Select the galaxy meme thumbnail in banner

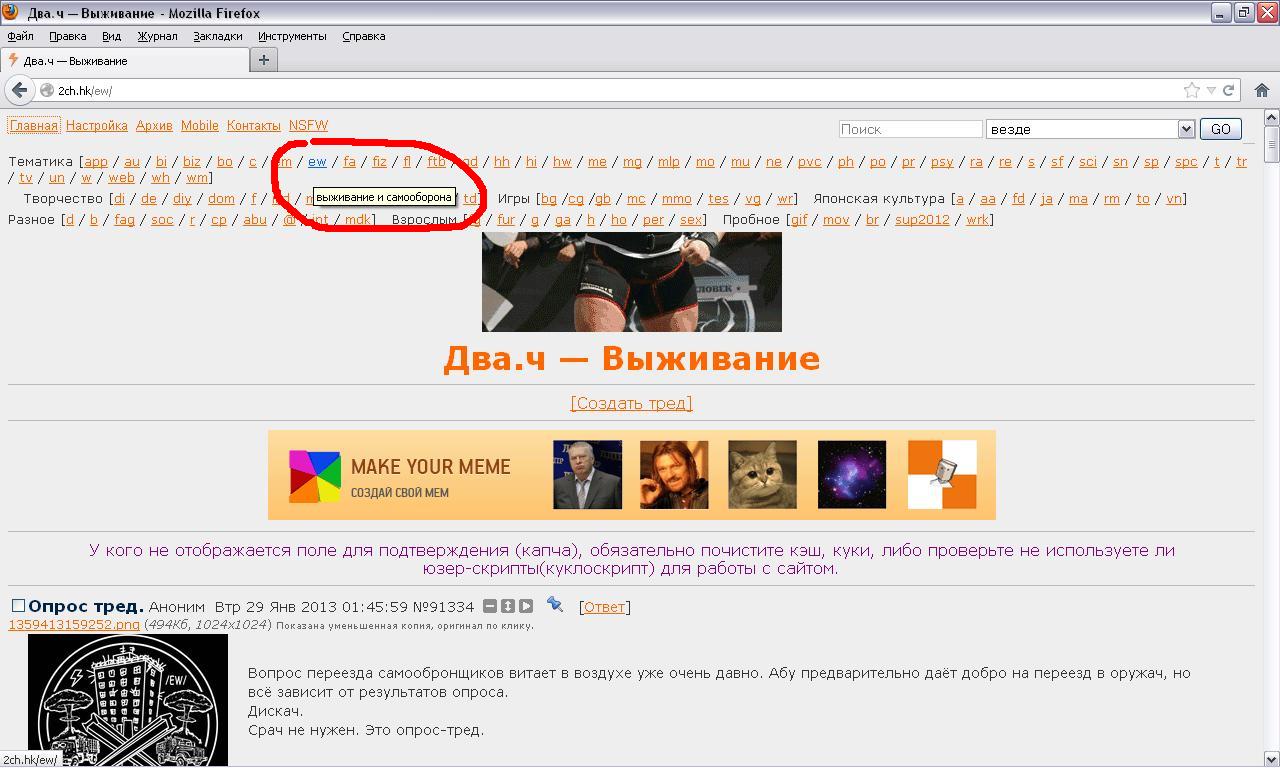coord(852,475)
